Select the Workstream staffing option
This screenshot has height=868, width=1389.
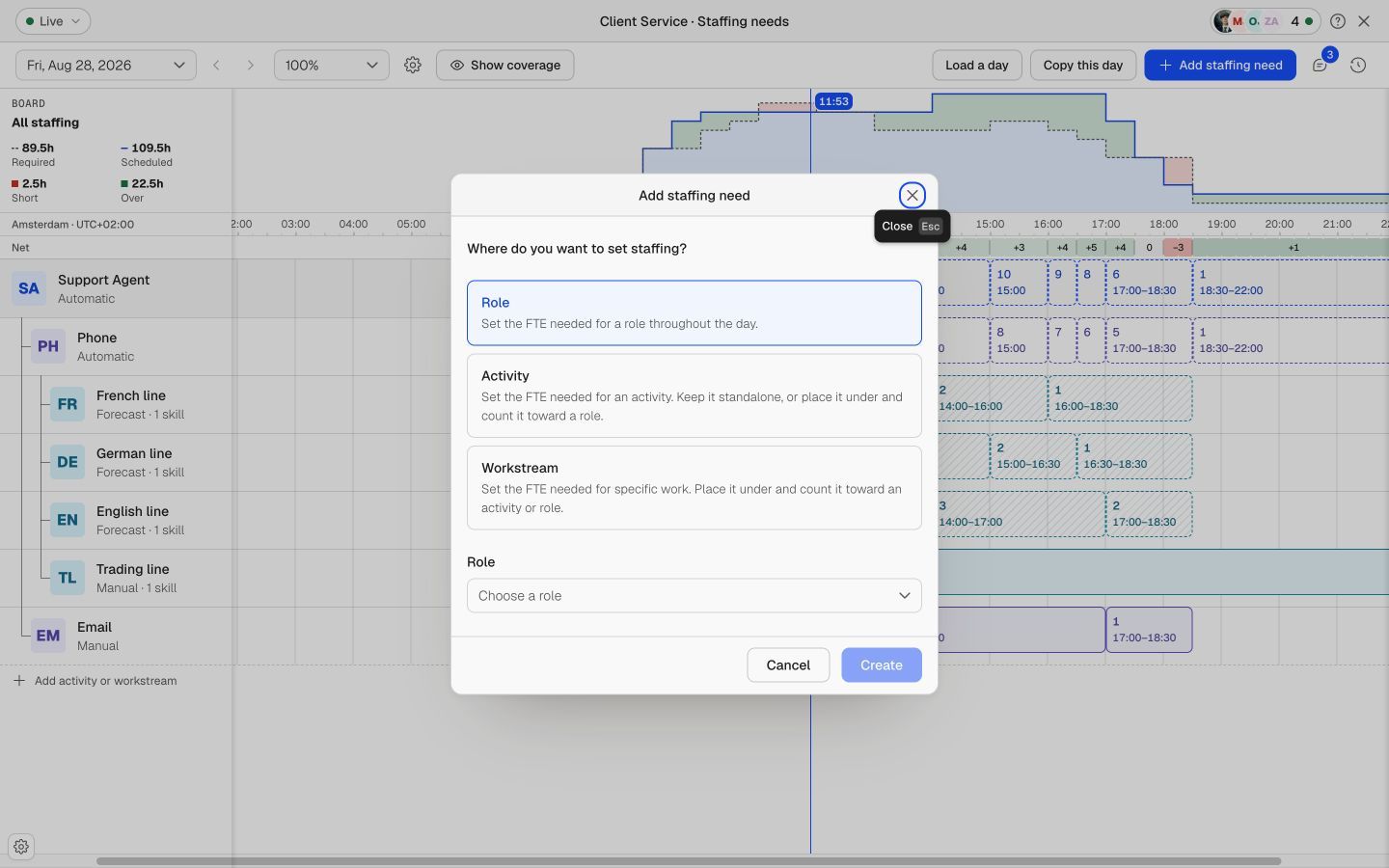(x=694, y=487)
